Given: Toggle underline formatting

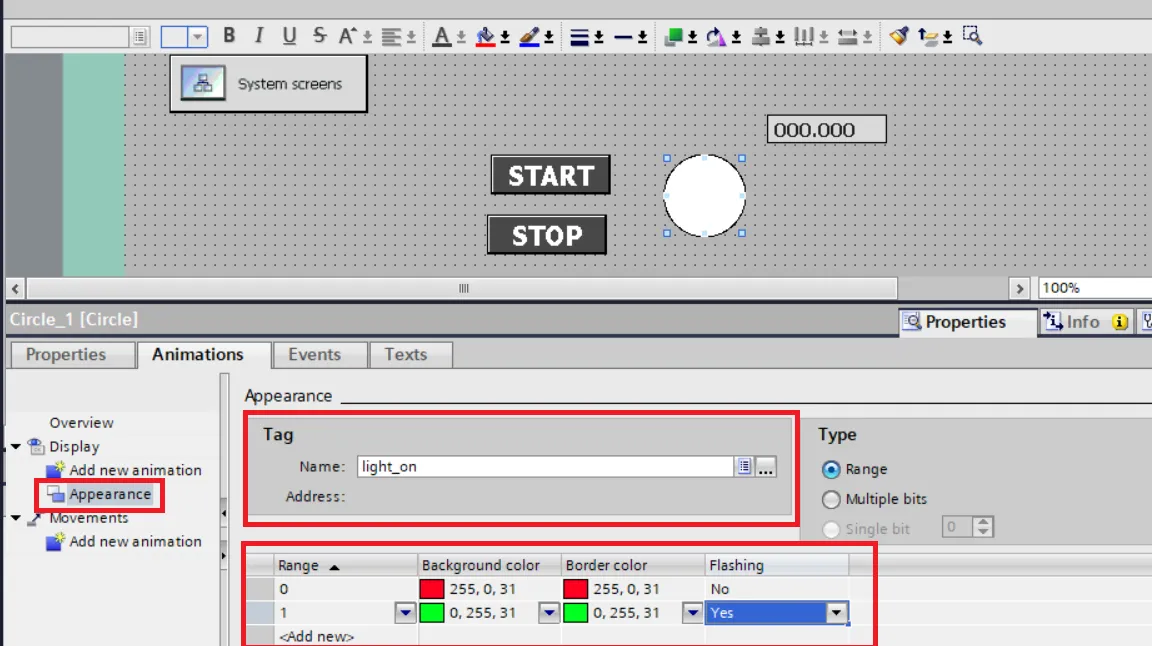Looking at the screenshot, I should (289, 35).
